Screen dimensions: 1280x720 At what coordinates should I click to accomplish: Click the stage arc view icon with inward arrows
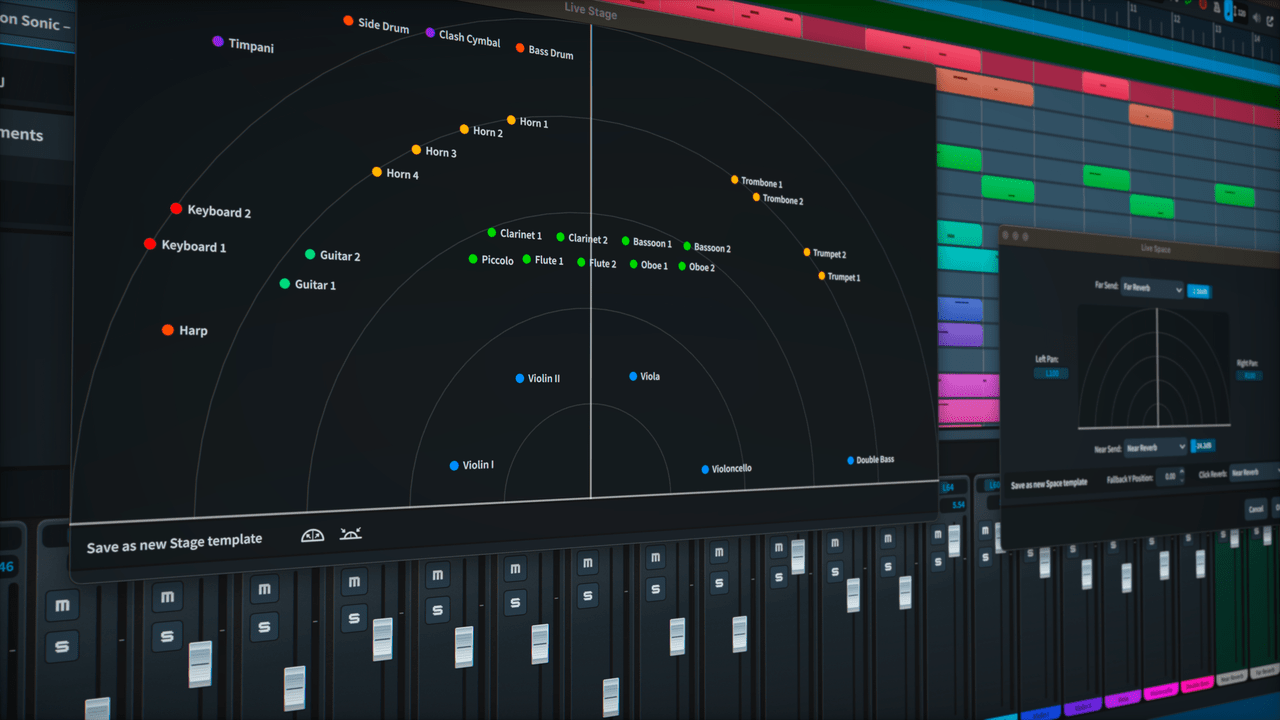click(312, 535)
